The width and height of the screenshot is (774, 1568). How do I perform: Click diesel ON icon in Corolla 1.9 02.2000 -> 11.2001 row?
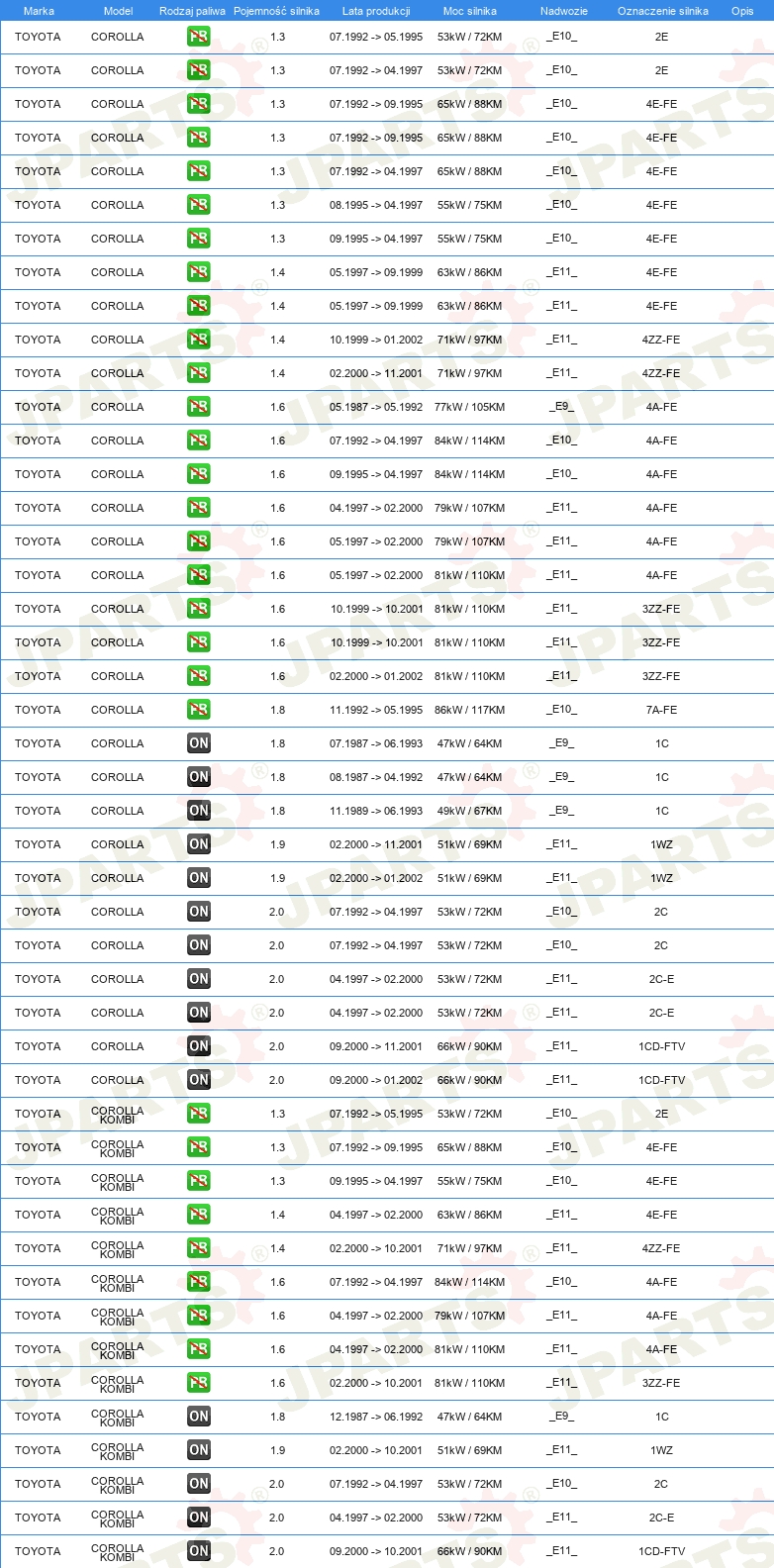pos(198,844)
